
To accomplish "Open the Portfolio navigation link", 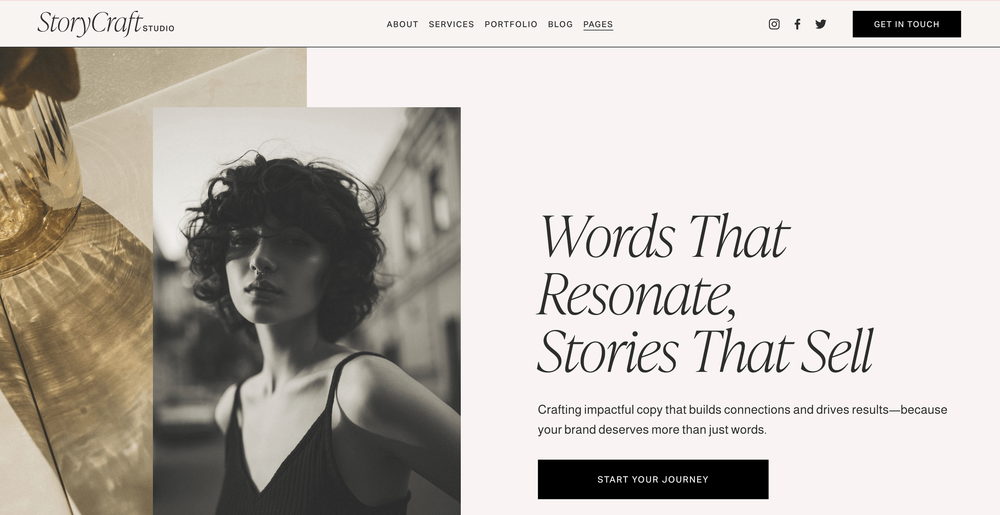I will (511, 24).
